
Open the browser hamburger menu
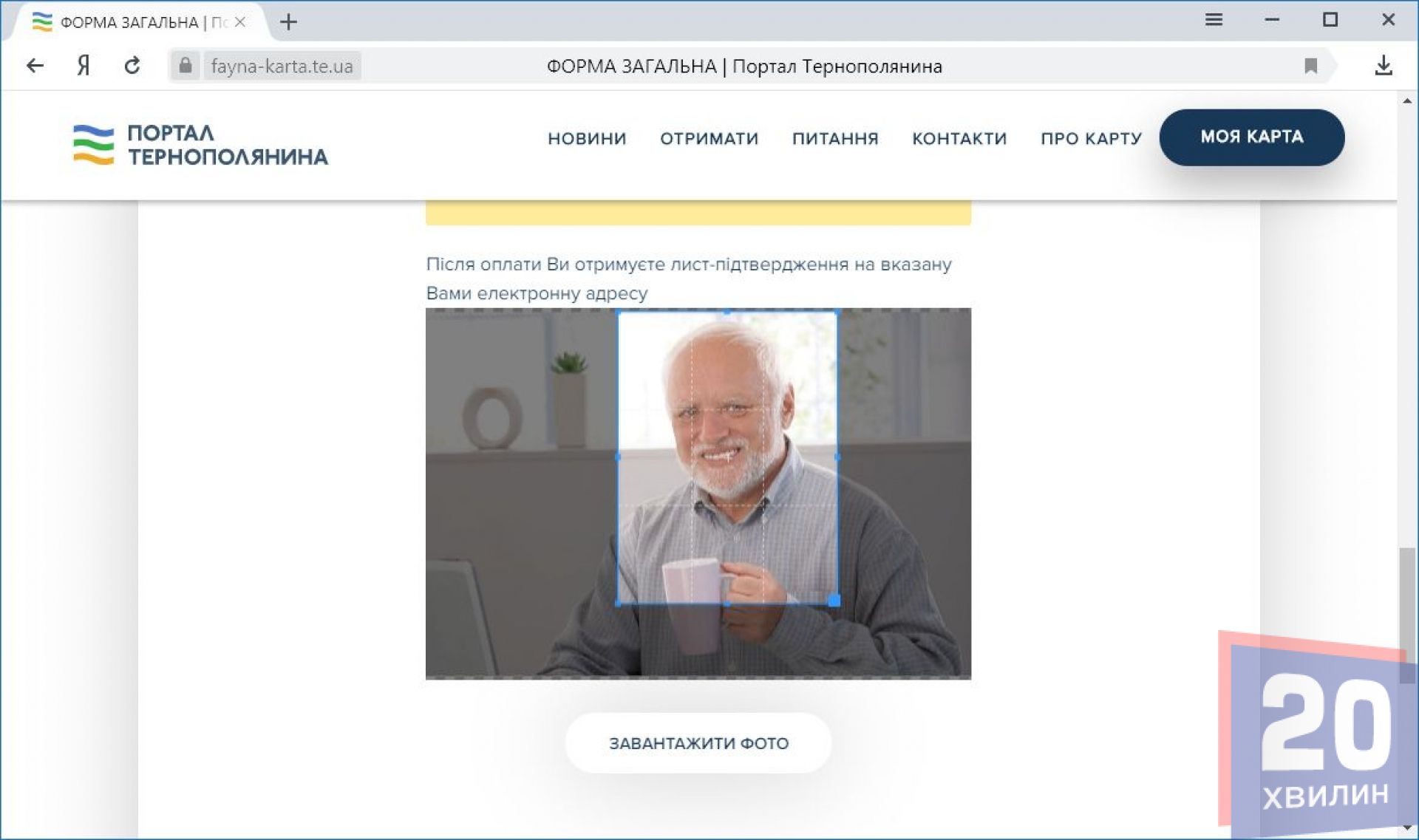[x=1214, y=20]
